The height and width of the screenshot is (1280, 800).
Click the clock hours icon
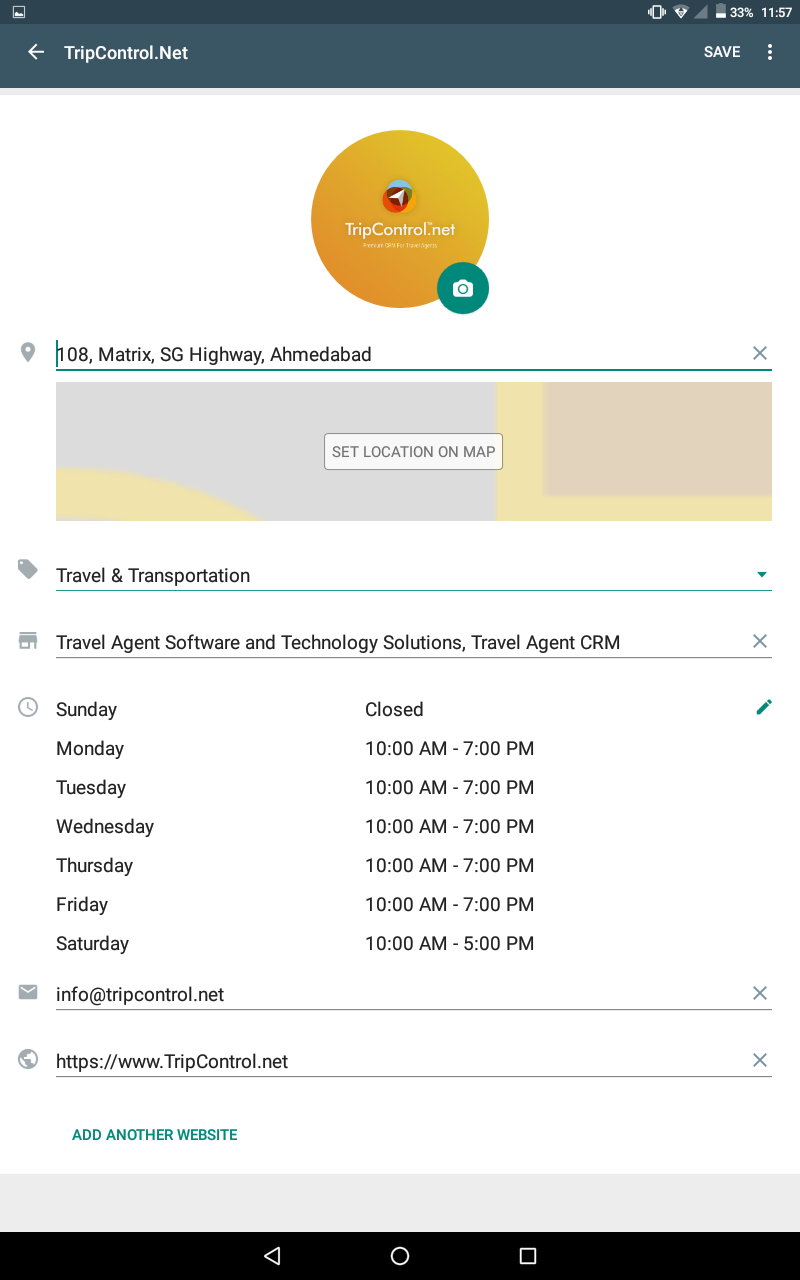tap(28, 707)
